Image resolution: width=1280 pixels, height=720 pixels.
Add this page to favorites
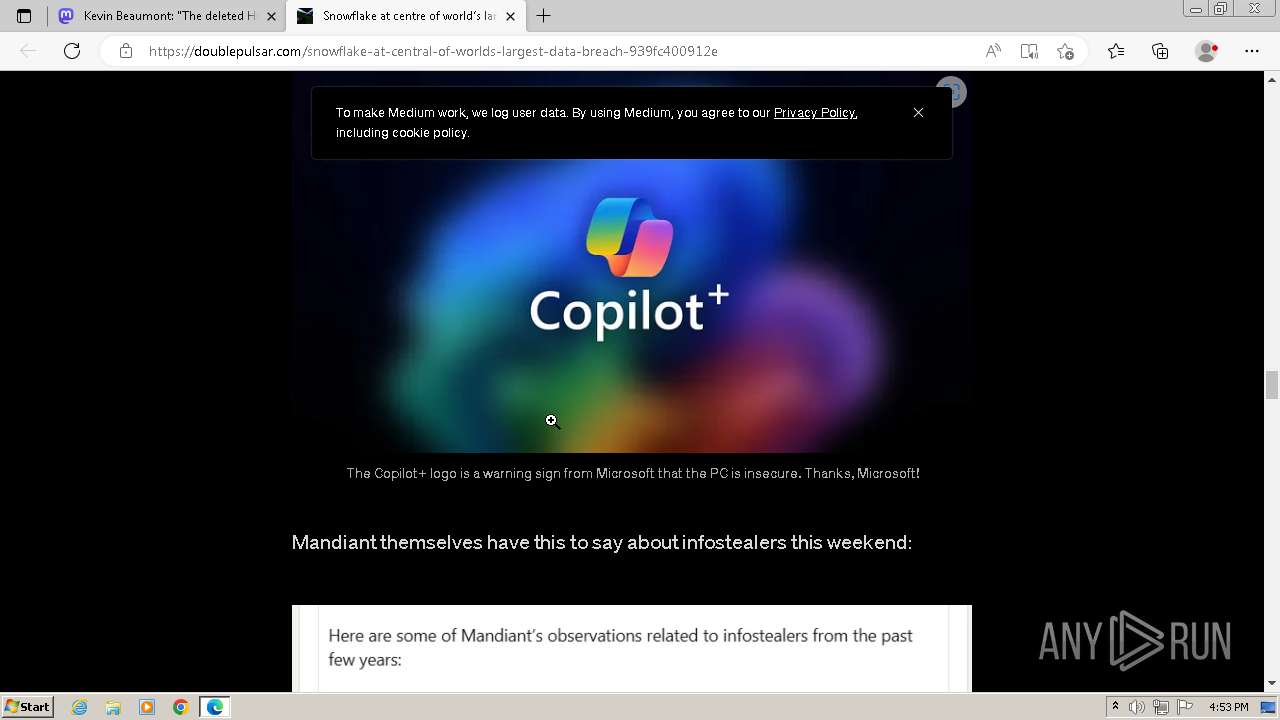[x=1065, y=51]
